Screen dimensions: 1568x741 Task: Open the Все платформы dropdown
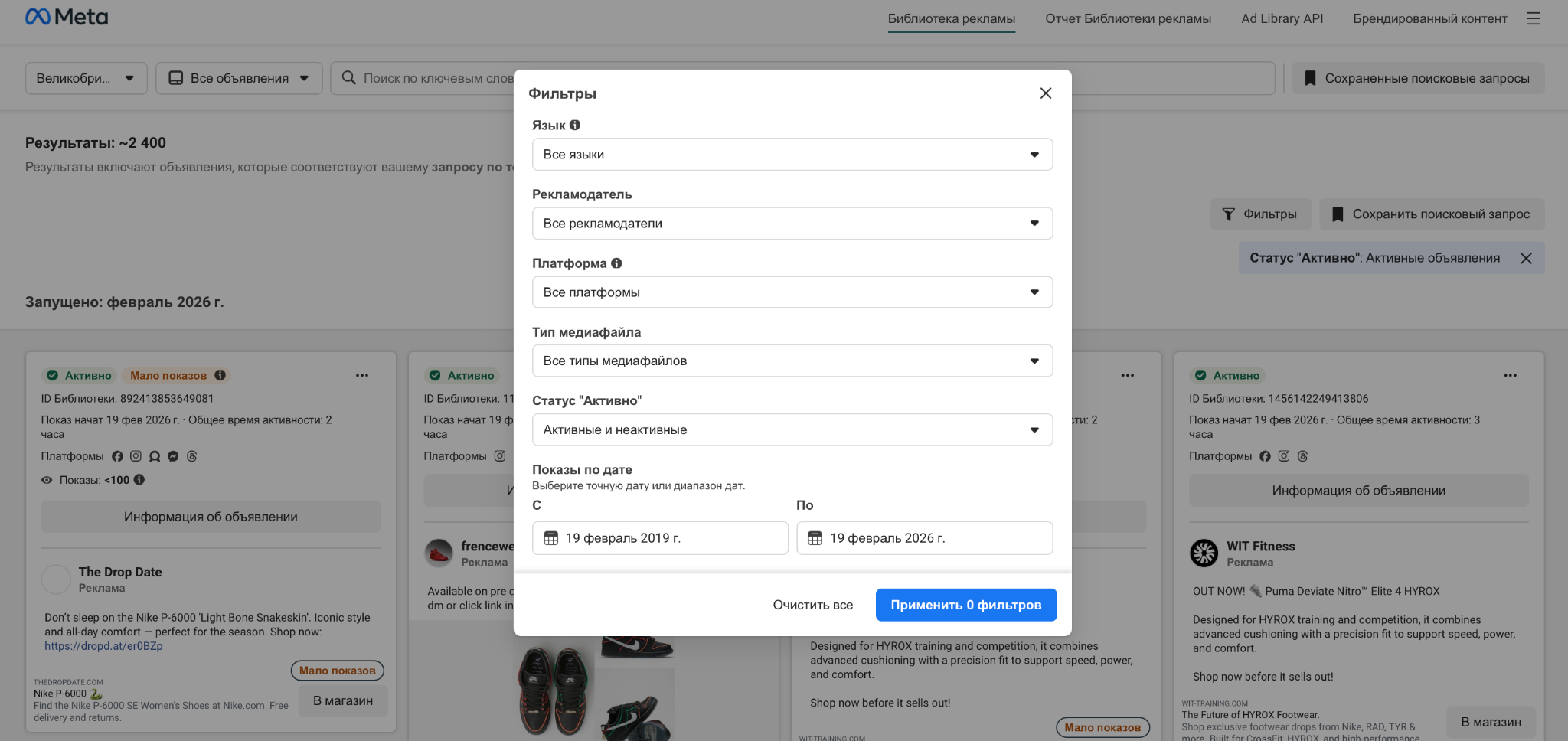pyautogui.click(x=792, y=292)
